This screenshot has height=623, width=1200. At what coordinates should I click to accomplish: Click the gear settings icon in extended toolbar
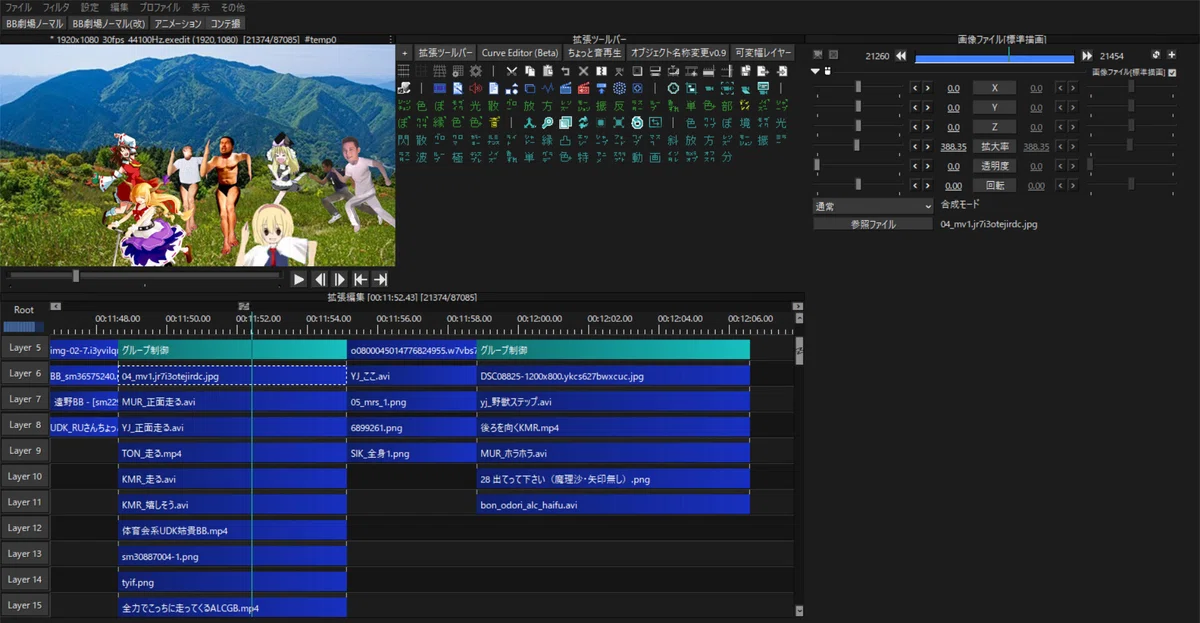(x=476, y=71)
